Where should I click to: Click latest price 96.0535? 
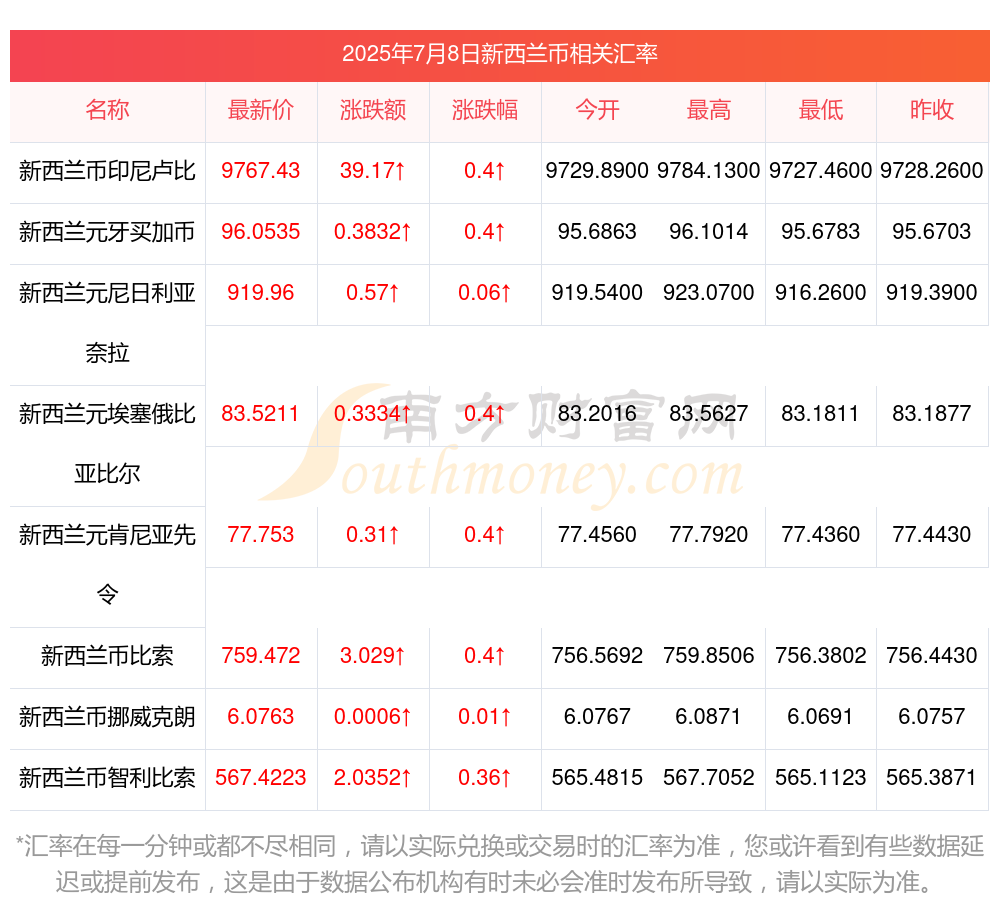pyautogui.click(x=261, y=231)
